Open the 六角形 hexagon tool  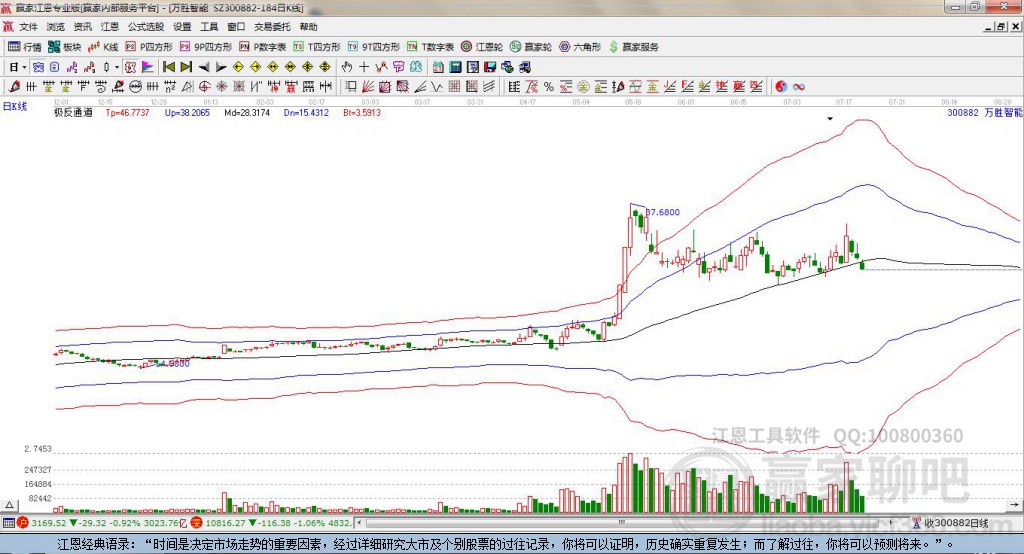tap(580, 47)
